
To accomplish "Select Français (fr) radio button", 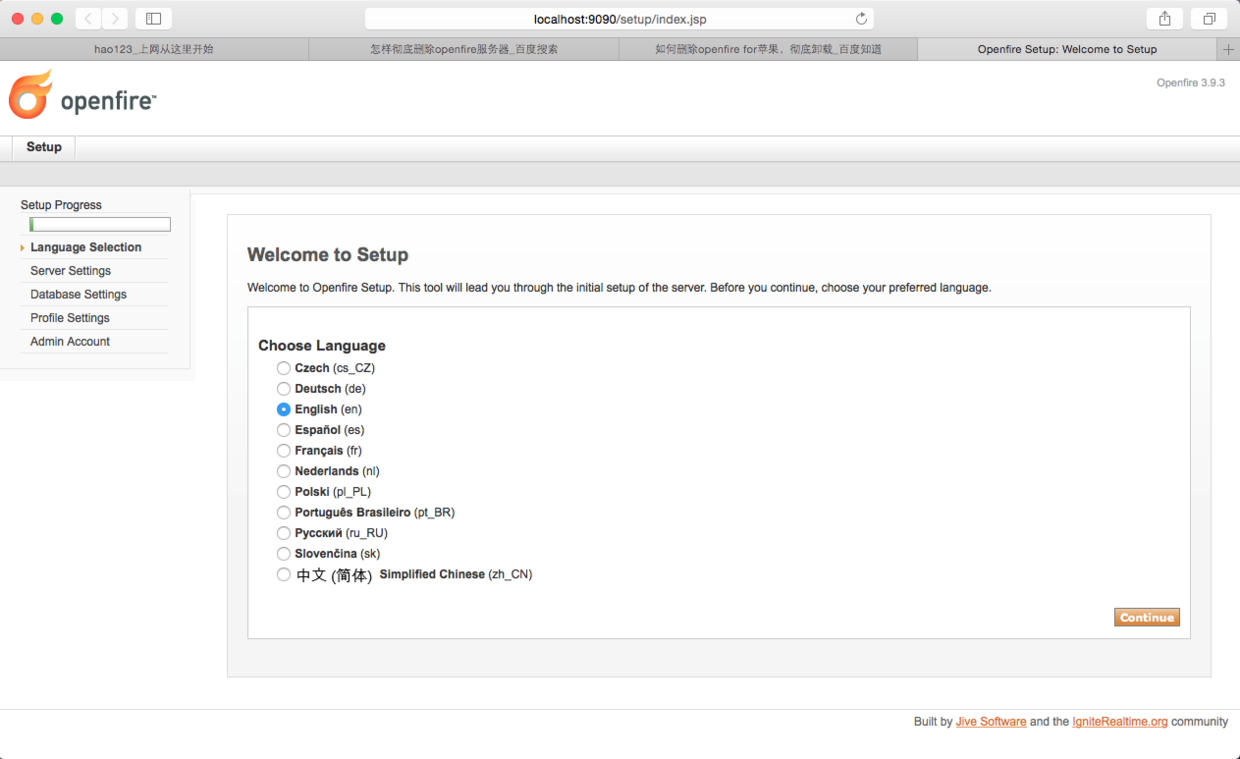I will point(284,451).
